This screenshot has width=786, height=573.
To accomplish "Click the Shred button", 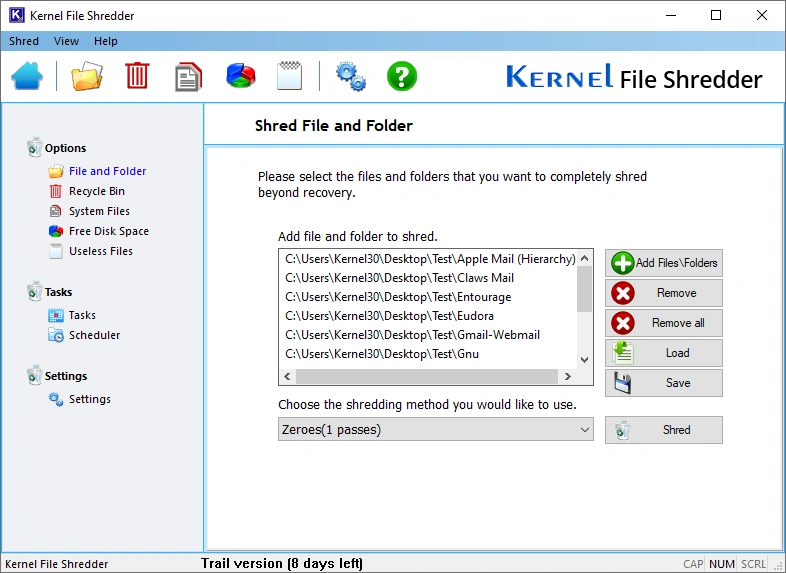I will 664,430.
